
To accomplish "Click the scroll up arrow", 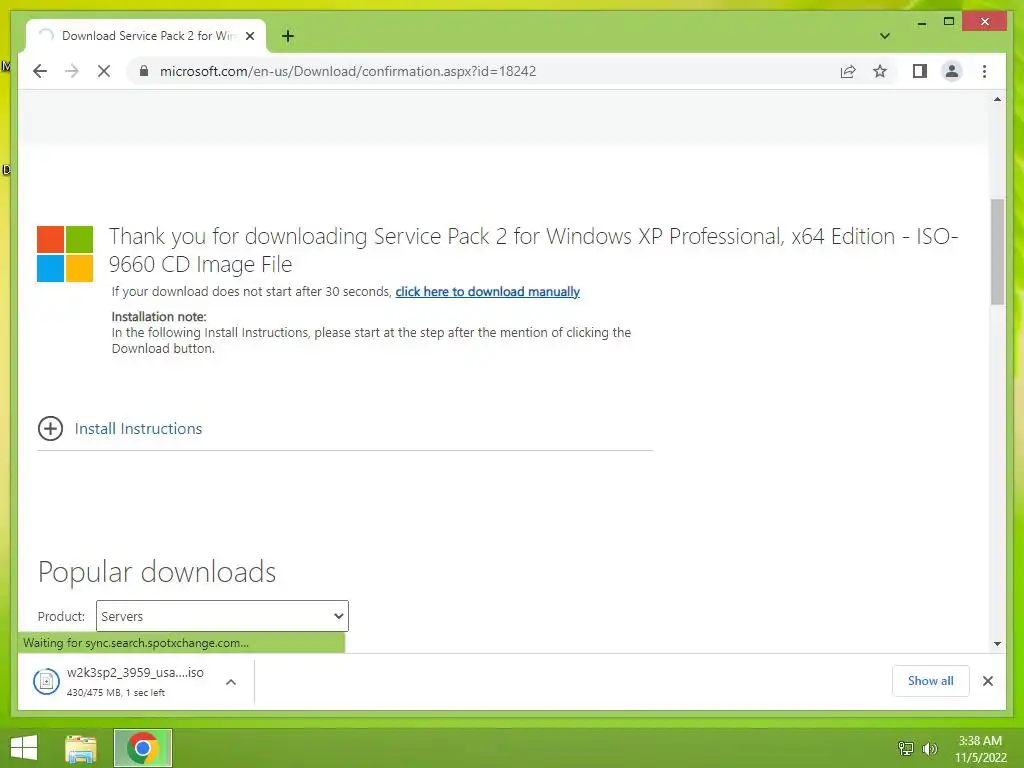I will coord(997,99).
